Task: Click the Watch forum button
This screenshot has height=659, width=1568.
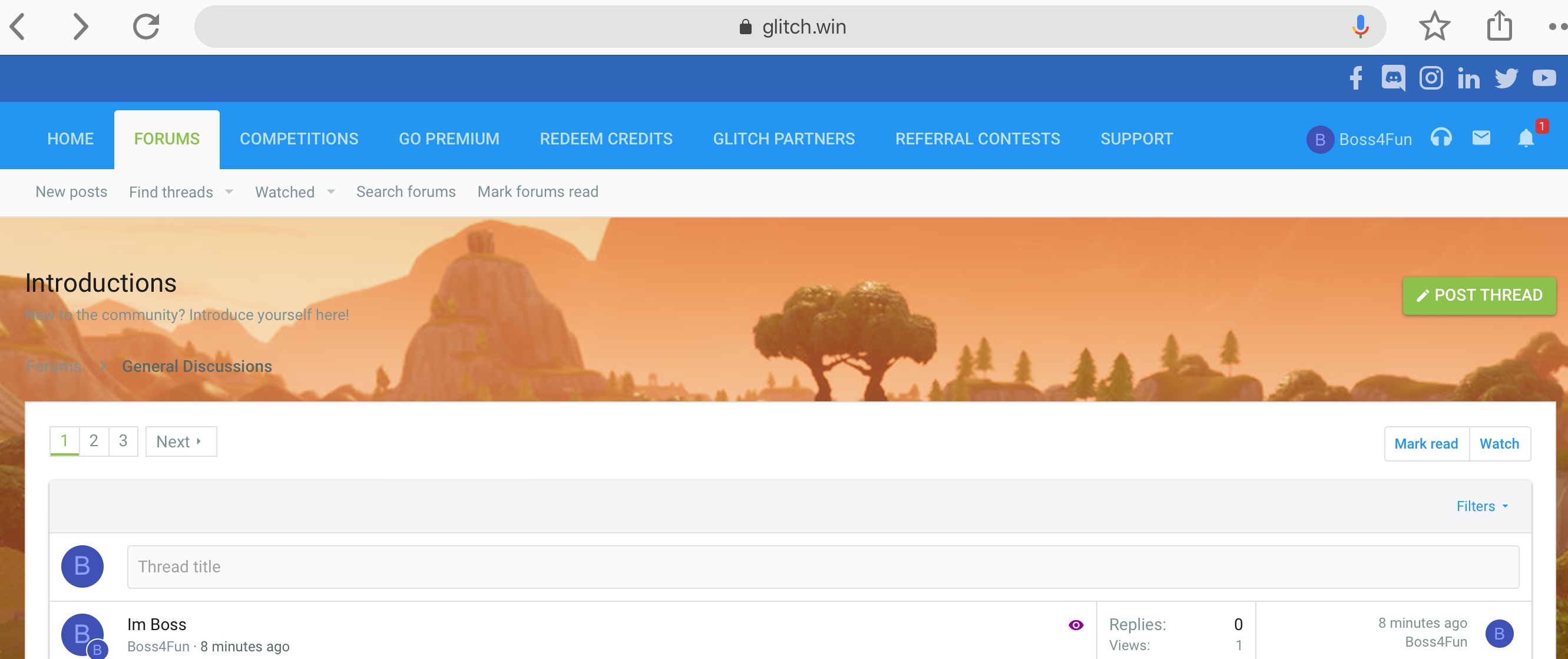Action: (x=1499, y=443)
